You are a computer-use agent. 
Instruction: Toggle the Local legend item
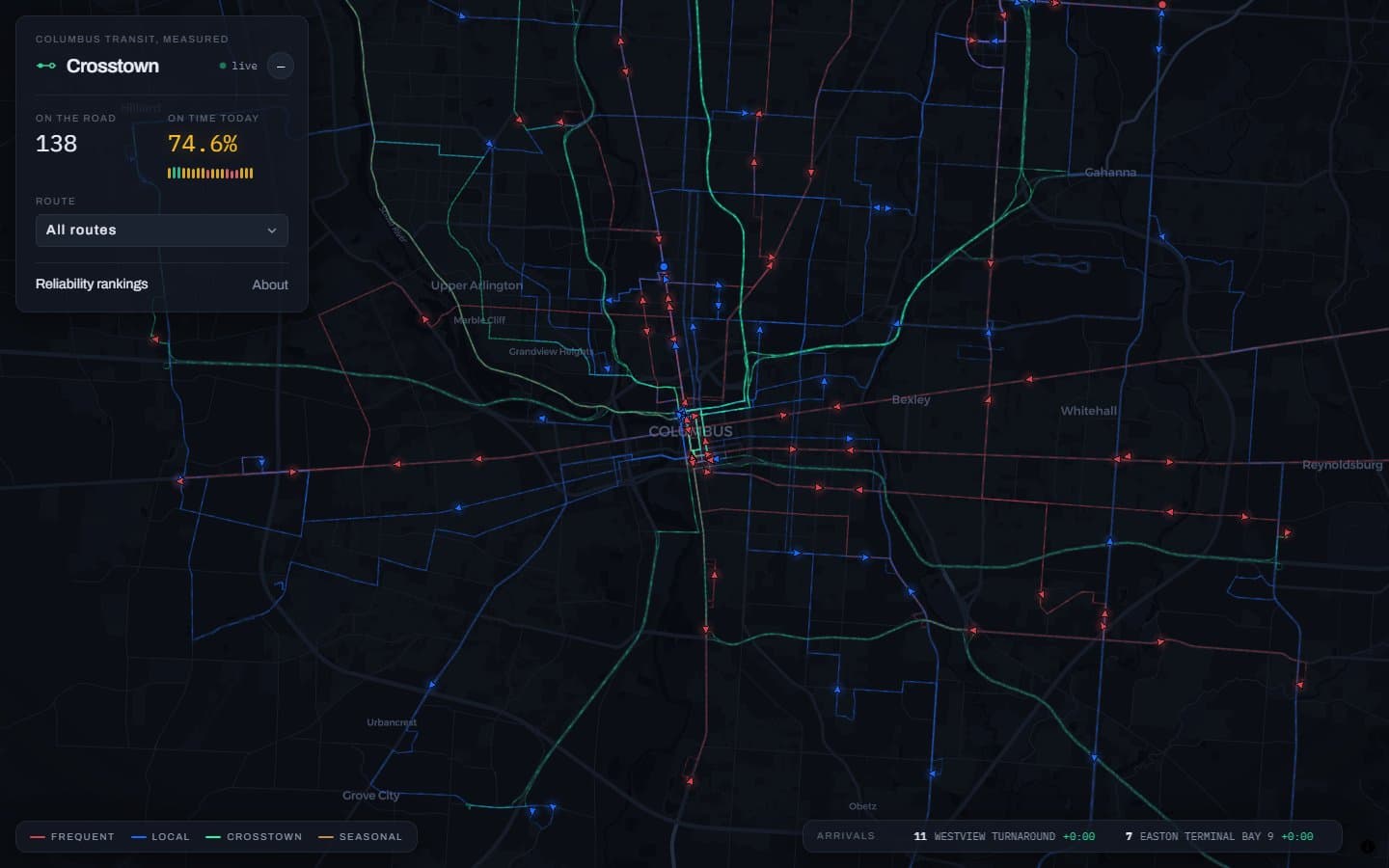160,836
